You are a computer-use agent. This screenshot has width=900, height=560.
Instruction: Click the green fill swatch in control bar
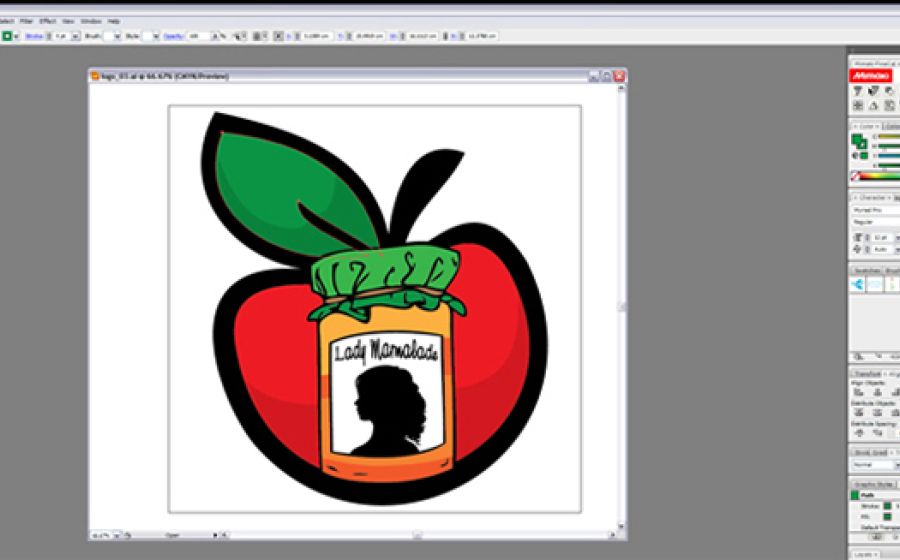(x=7, y=36)
